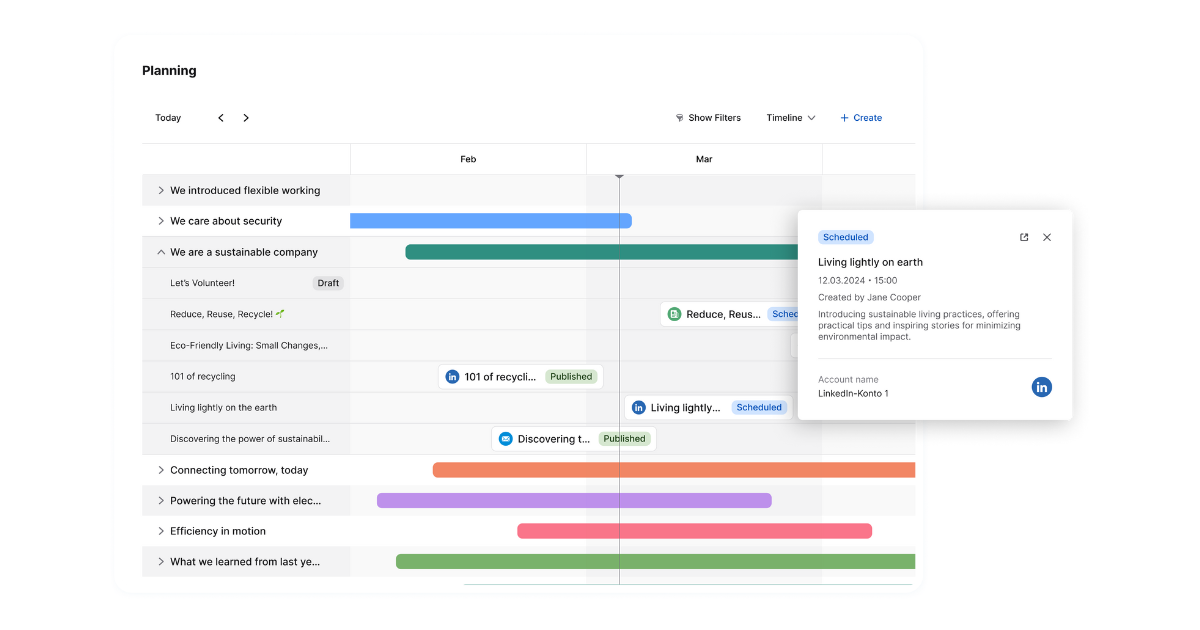Expand the Connecting tomorrow, today group
The image size is (1200, 630).
(x=162, y=469)
